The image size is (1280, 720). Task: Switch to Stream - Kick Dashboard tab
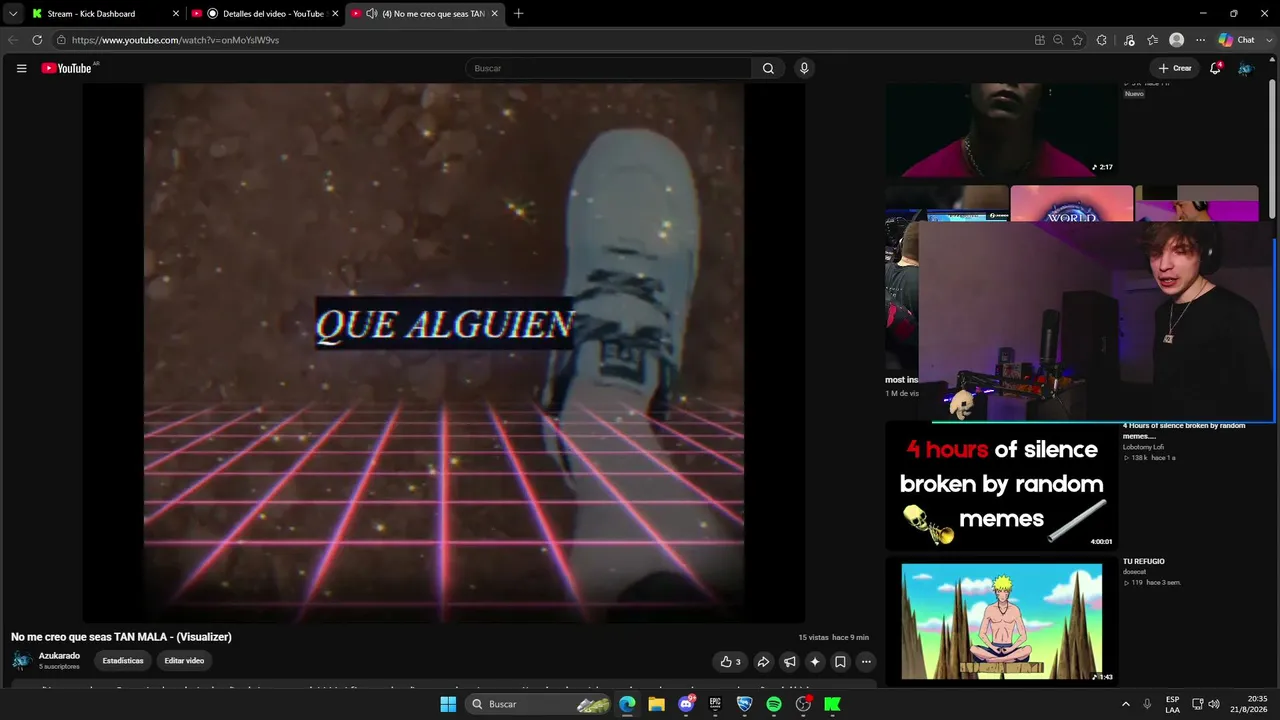(x=105, y=14)
